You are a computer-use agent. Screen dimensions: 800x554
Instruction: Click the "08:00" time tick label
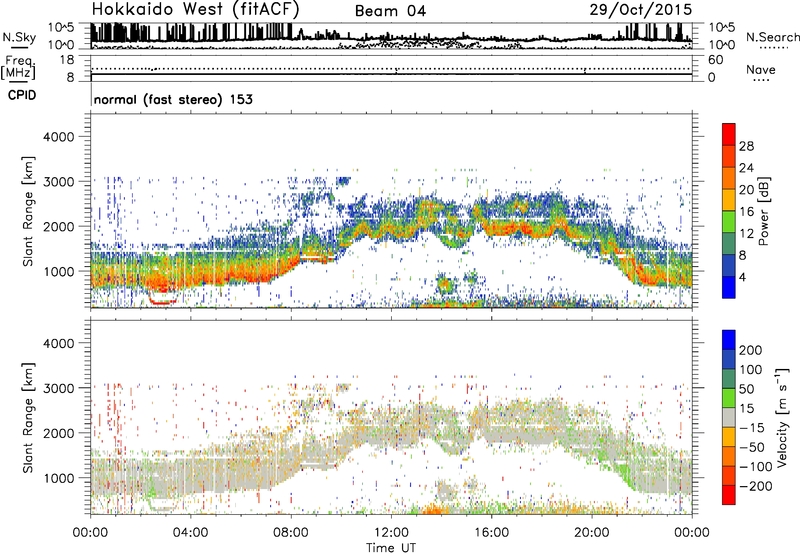(x=291, y=533)
